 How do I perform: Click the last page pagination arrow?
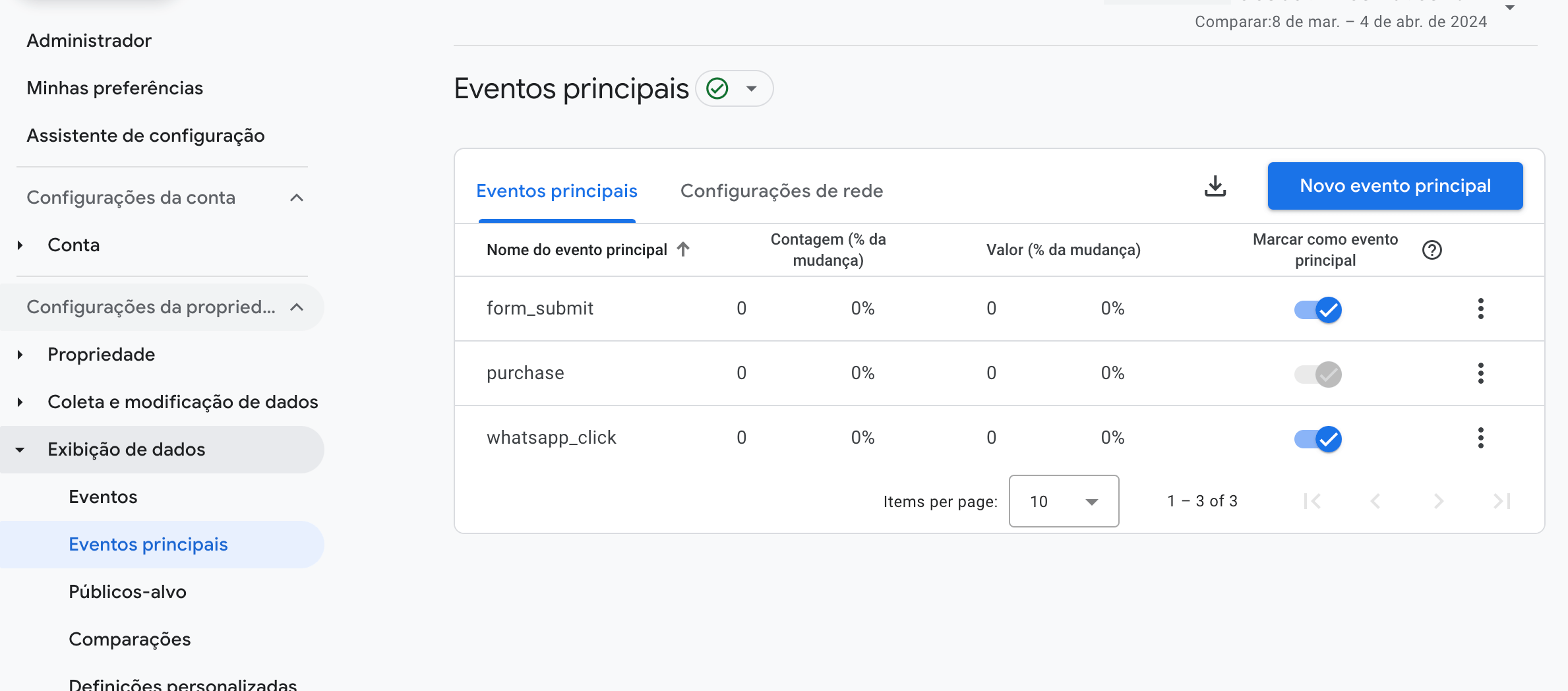pos(1501,501)
